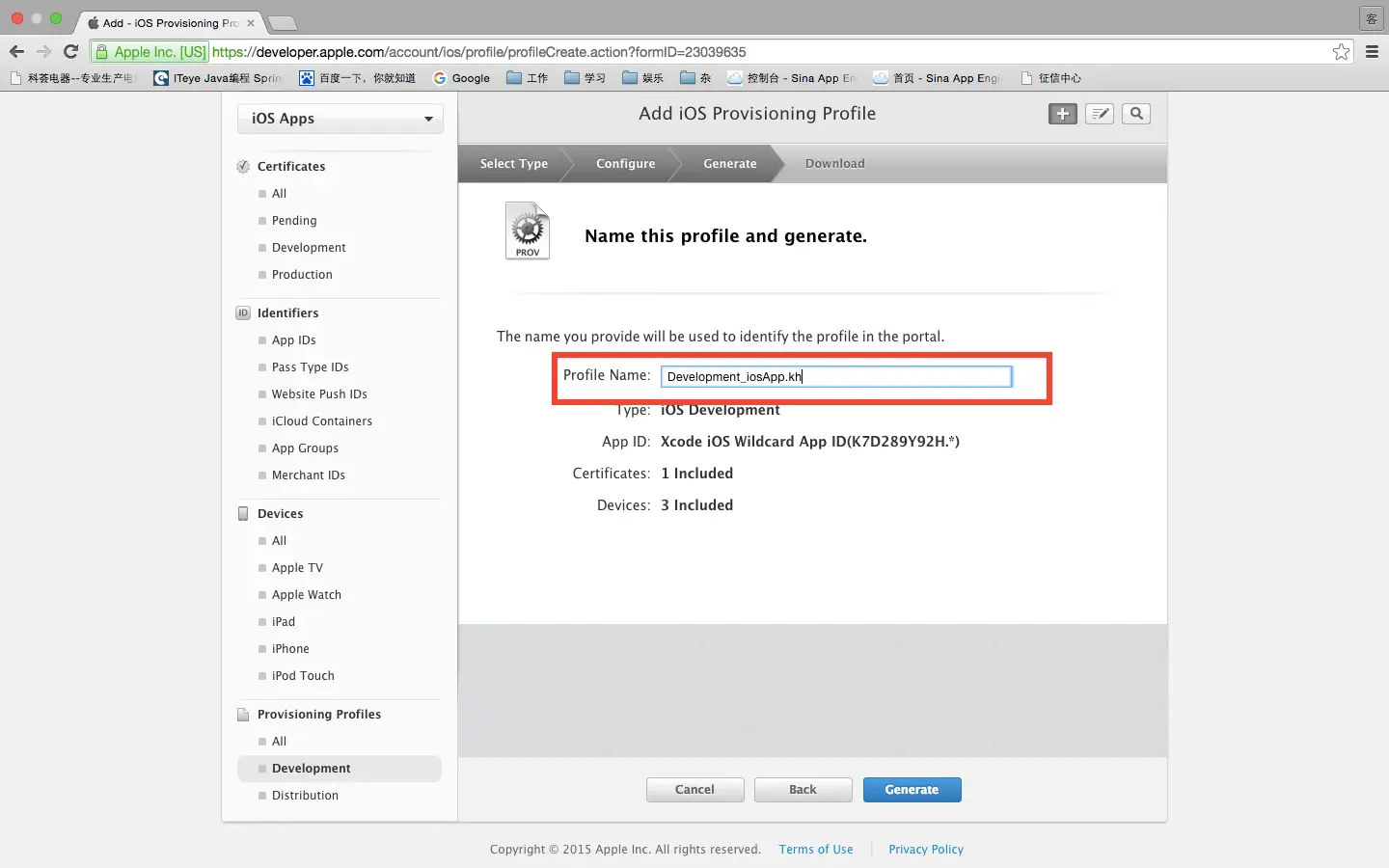
Task: Open the iOS Apps dropdown
Action: (340, 119)
